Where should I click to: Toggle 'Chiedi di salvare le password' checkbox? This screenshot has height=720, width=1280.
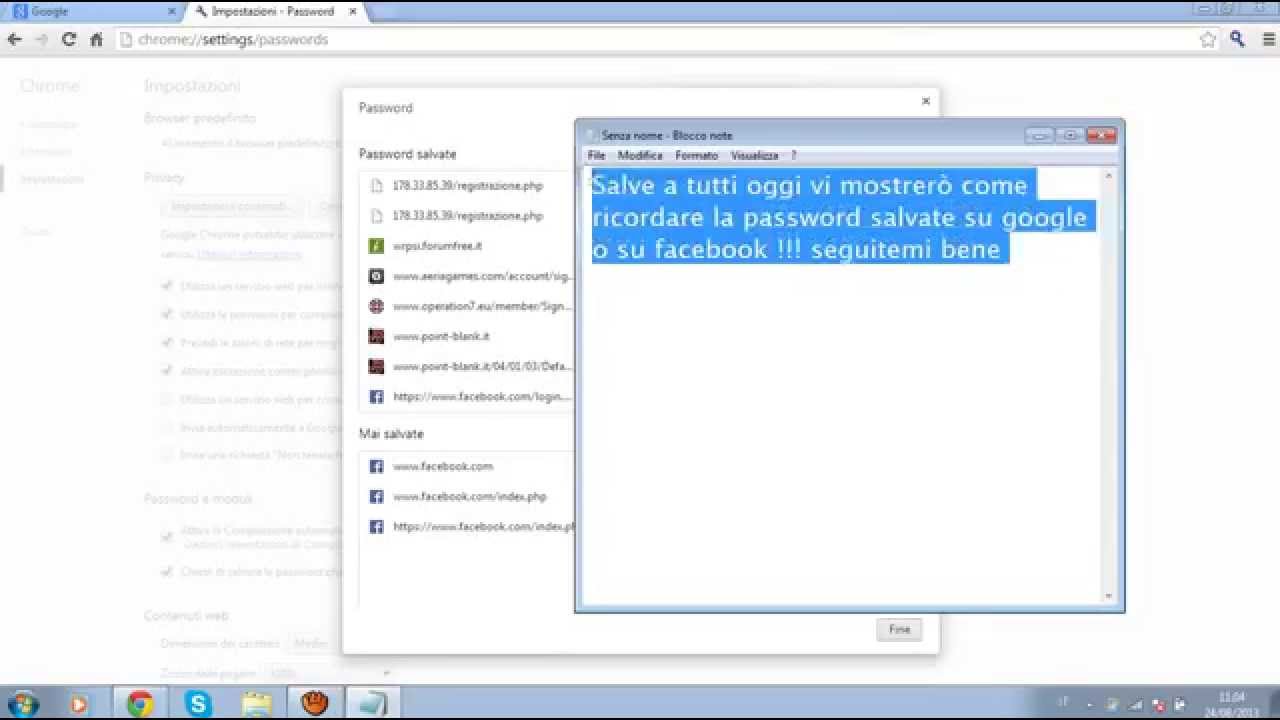click(x=167, y=572)
